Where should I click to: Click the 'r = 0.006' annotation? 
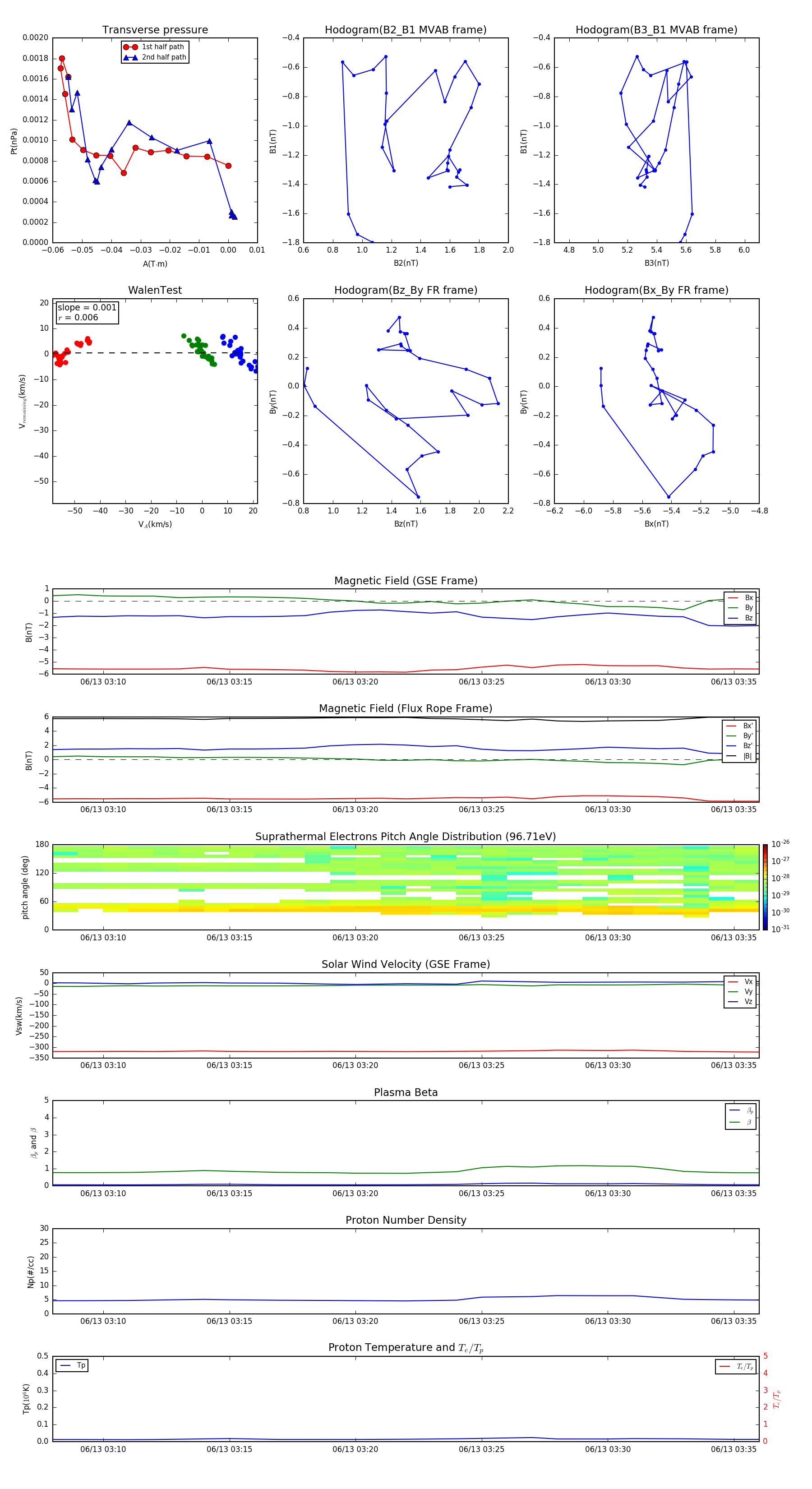78,317
